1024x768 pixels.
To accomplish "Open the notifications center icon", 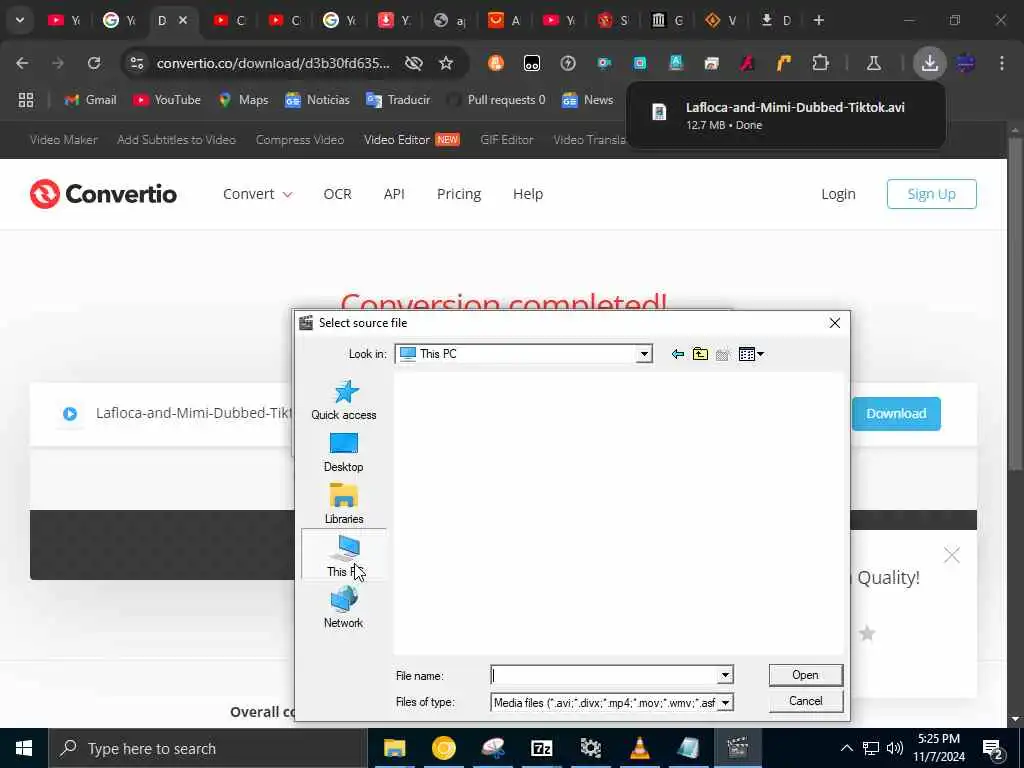I will coord(992,748).
